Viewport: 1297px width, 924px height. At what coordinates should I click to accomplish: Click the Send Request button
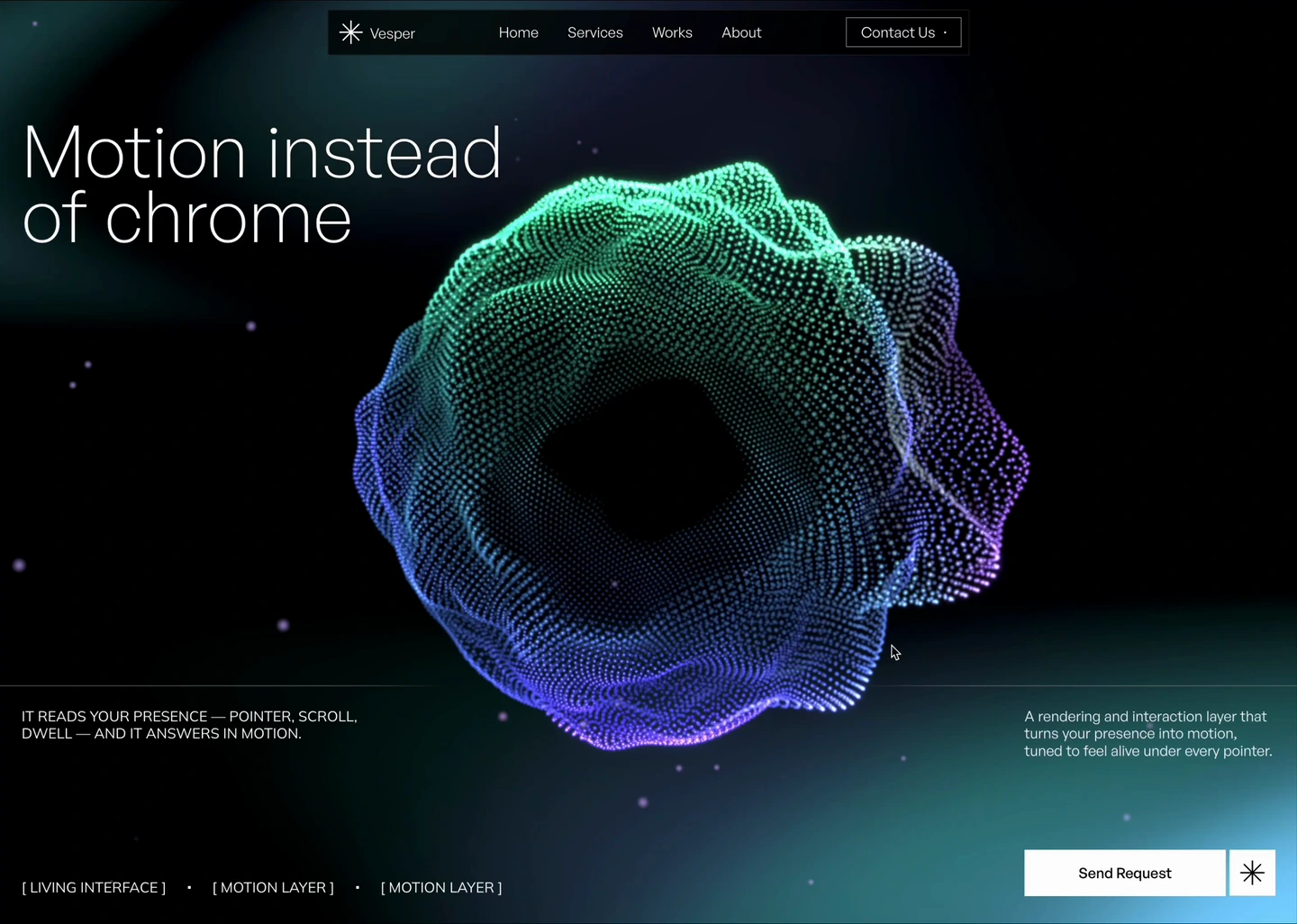[1125, 873]
